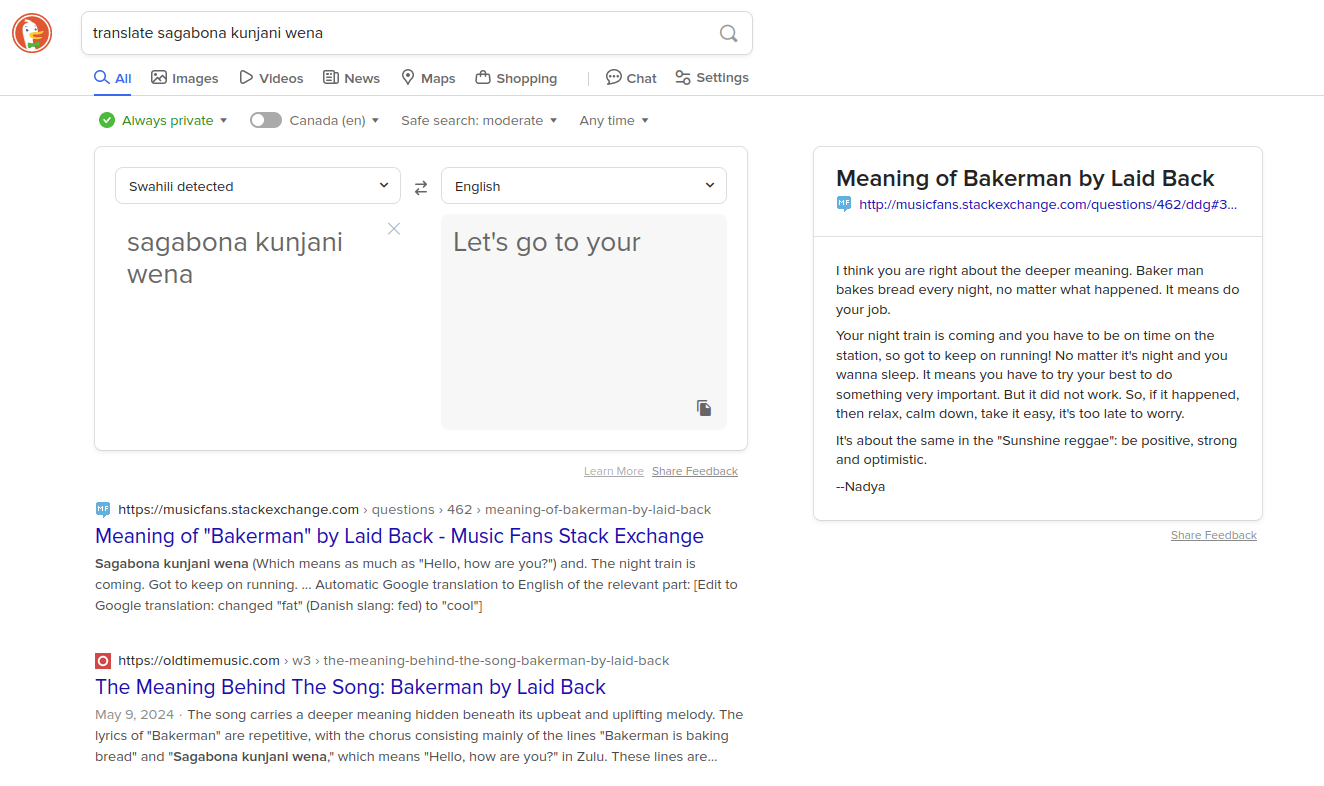Toggle the Canada region switch
The image size is (1324, 786).
pyautogui.click(x=266, y=120)
